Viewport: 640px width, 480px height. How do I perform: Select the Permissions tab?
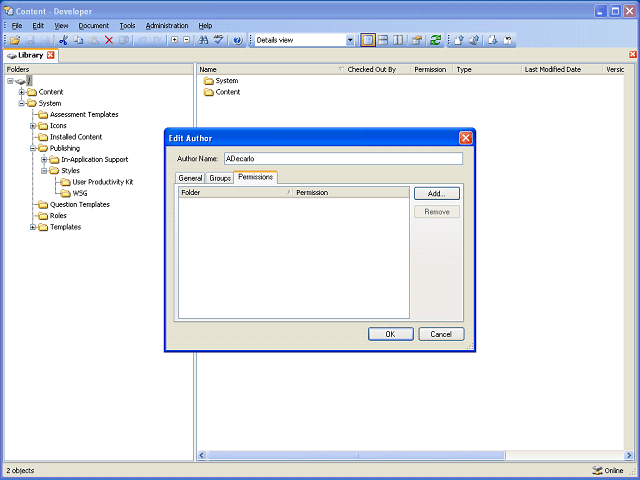coord(256,177)
